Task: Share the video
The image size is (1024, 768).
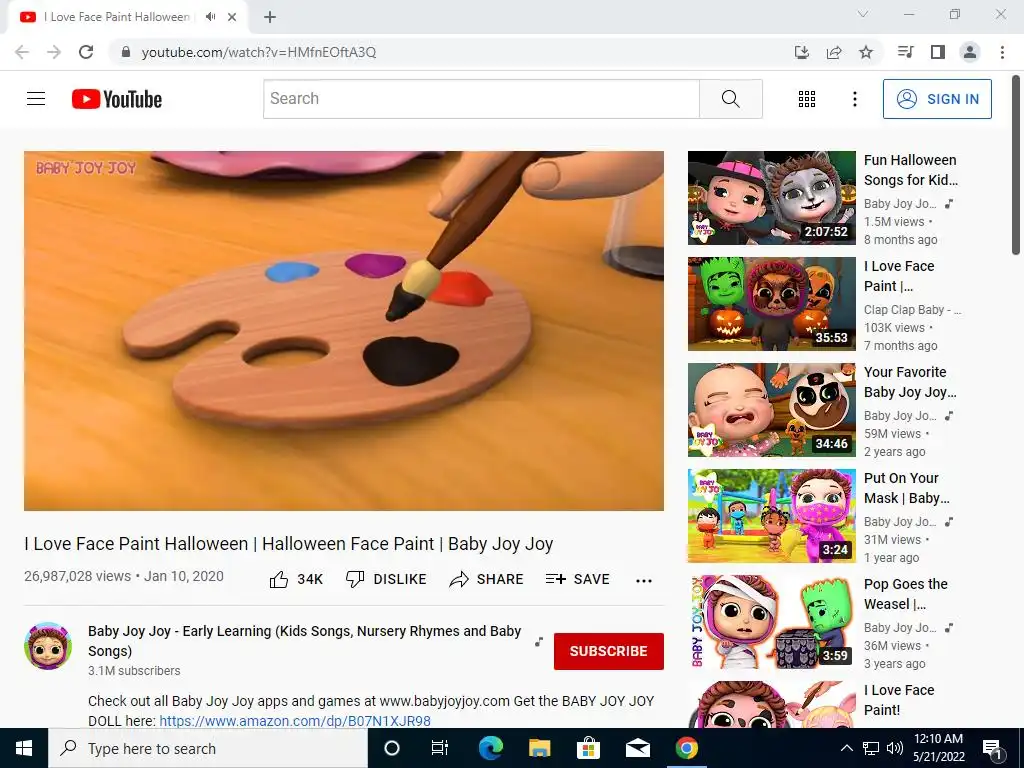Action: click(x=487, y=579)
